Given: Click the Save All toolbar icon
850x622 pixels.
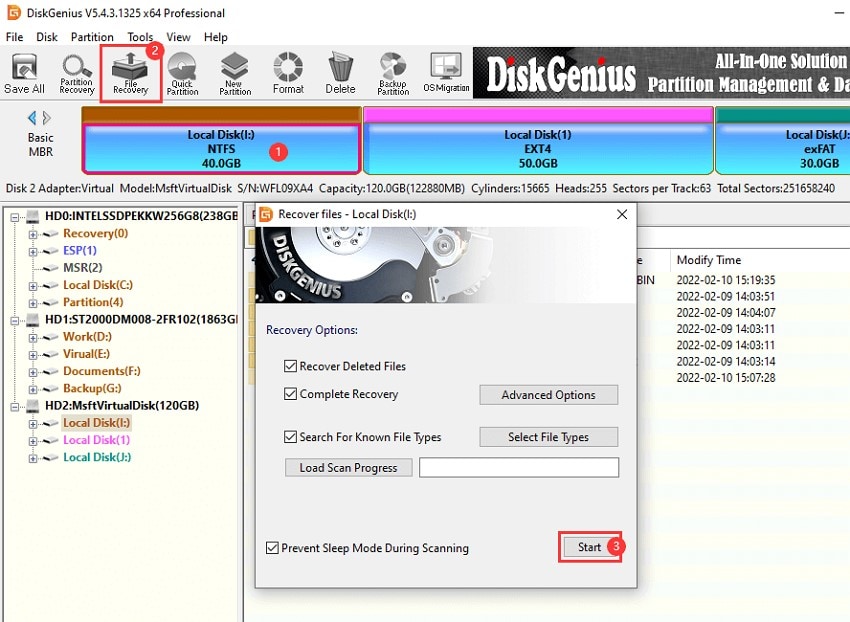Looking at the screenshot, I should [x=24, y=74].
